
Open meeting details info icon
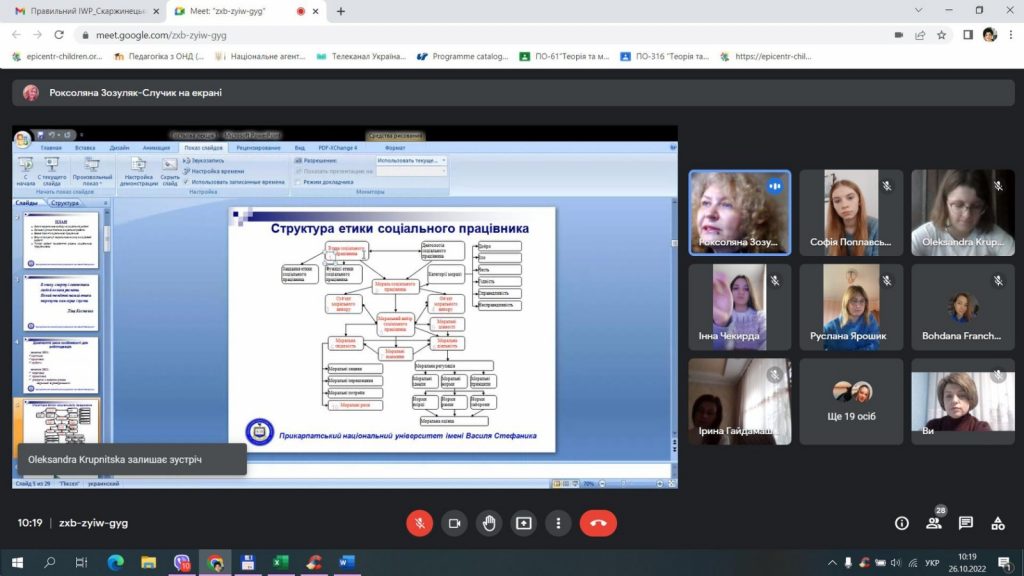(901, 523)
